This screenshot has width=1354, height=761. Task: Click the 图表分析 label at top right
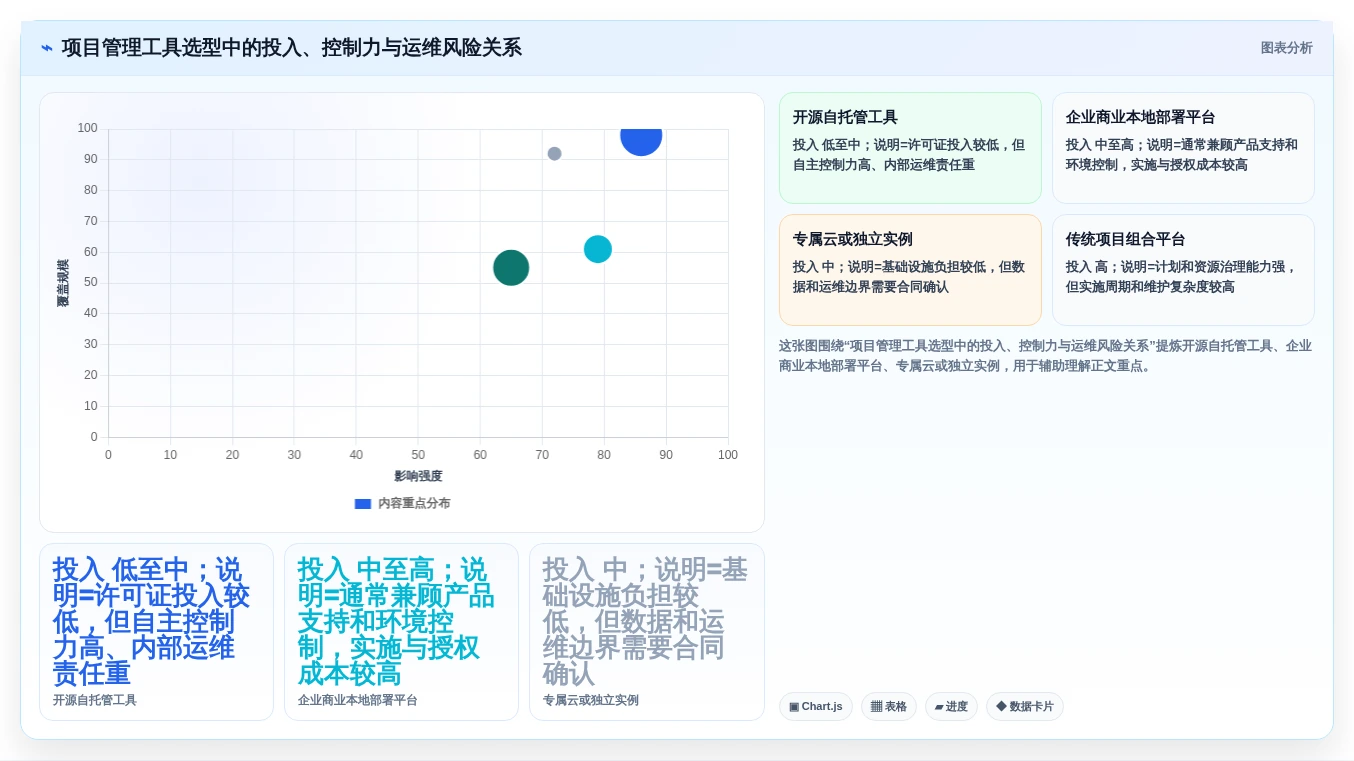coord(1286,48)
